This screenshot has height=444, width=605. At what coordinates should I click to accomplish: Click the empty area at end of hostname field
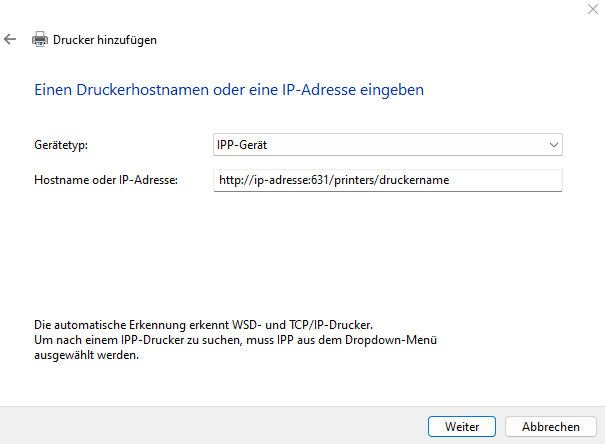520,180
